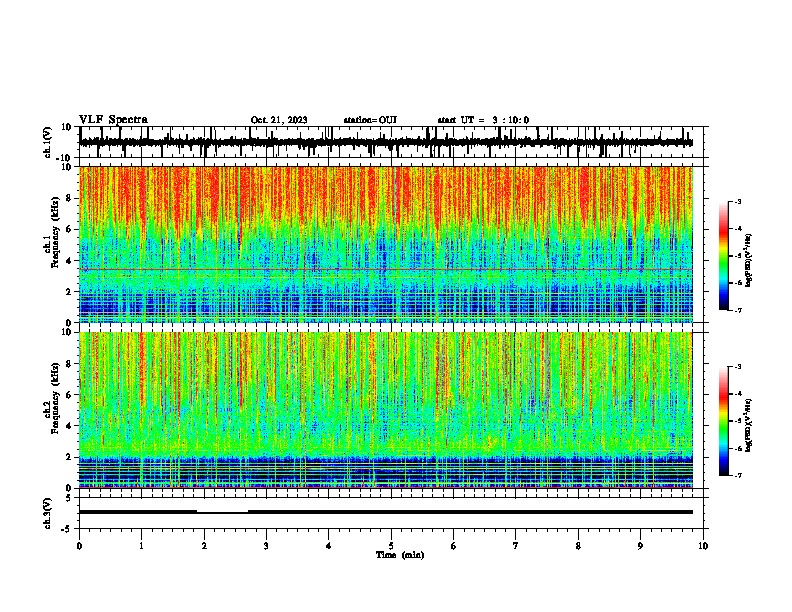Click time axis tick label "7"

click(x=516, y=546)
